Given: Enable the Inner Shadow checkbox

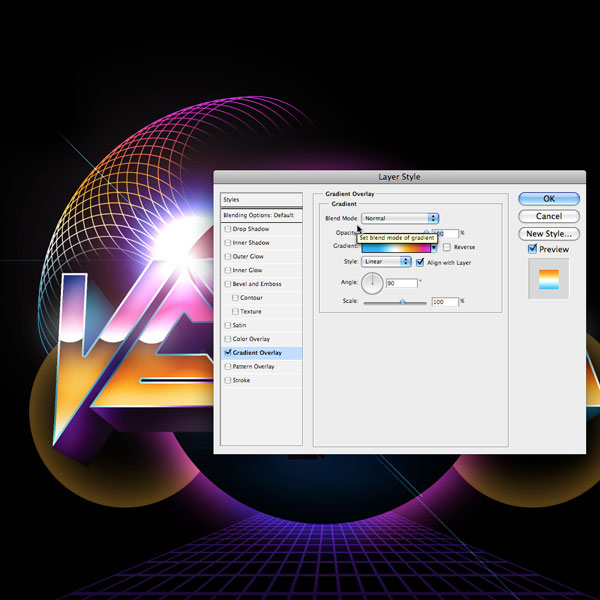Looking at the screenshot, I should coord(228,243).
